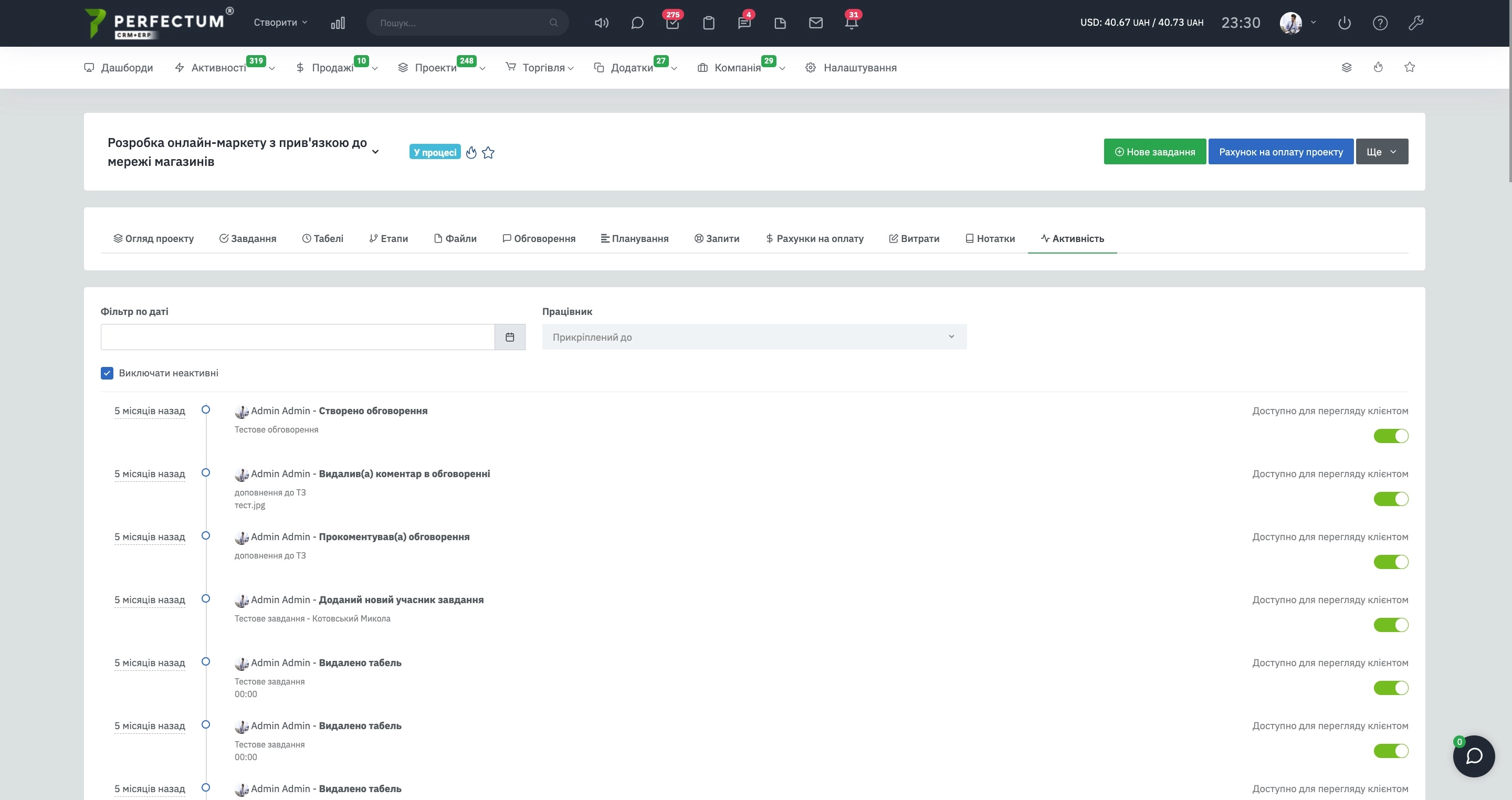Open the Прикріплений до employee dropdown
The image size is (1512, 800).
coord(754,337)
